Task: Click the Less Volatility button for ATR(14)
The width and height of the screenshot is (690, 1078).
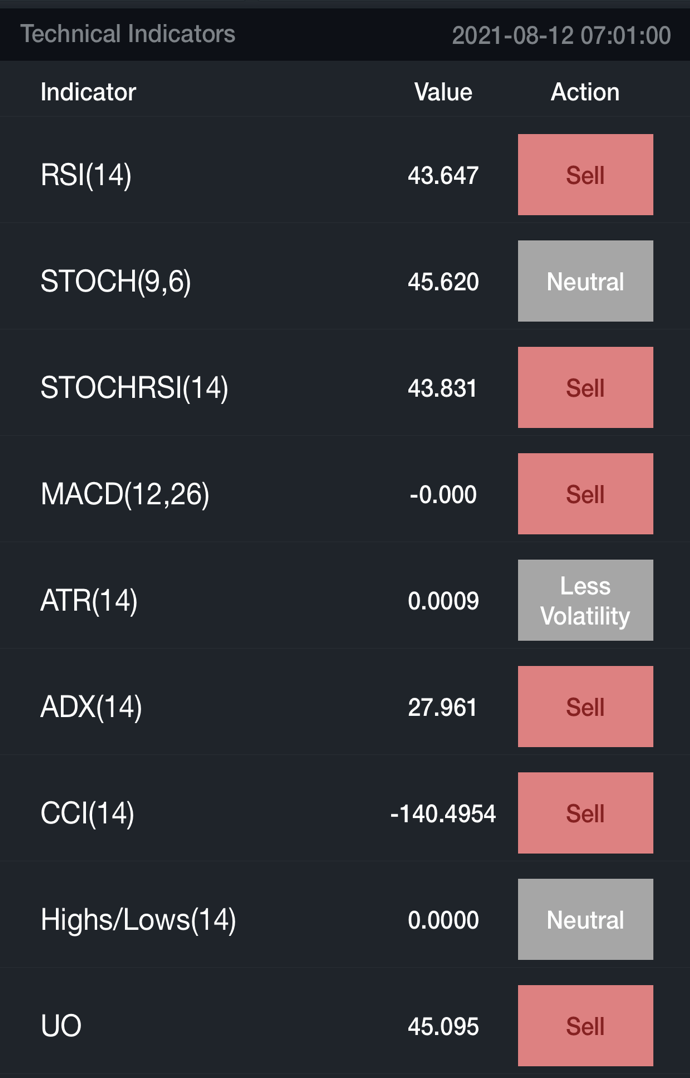Action: 585,600
